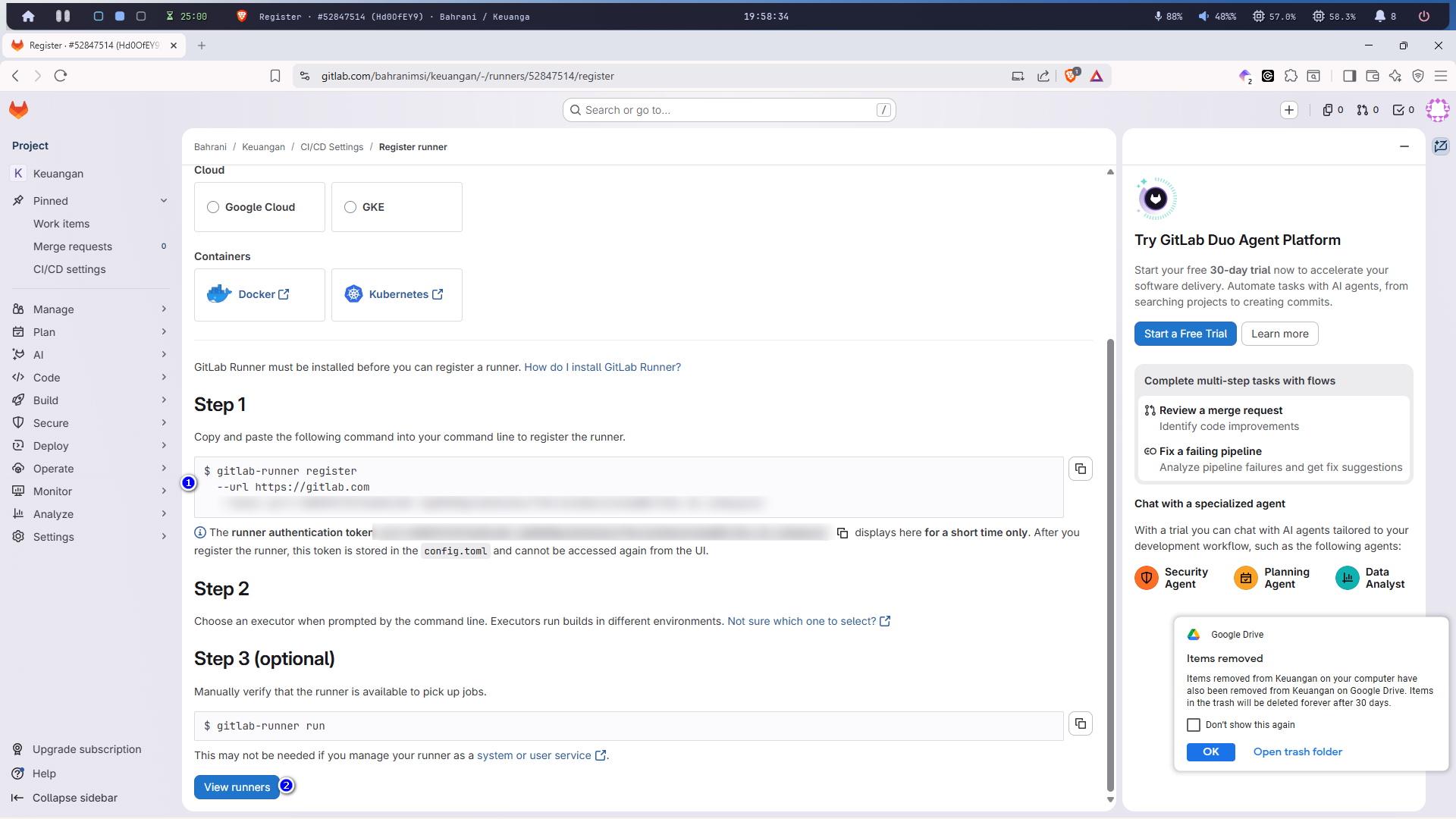Open trash folder link
This screenshot has height=819, width=1456.
1298,752
